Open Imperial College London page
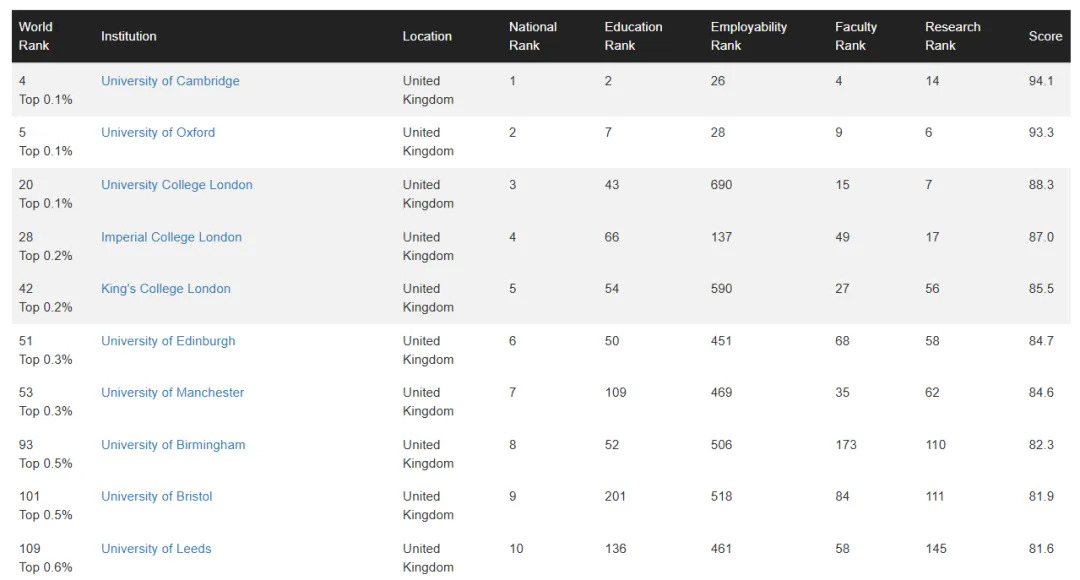The image size is (1080, 580). tap(171, 237)
